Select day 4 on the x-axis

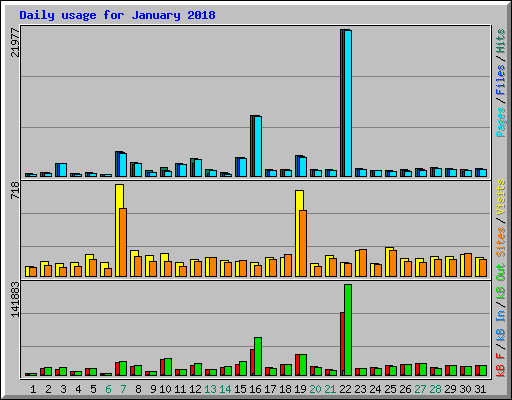(78, 389)
